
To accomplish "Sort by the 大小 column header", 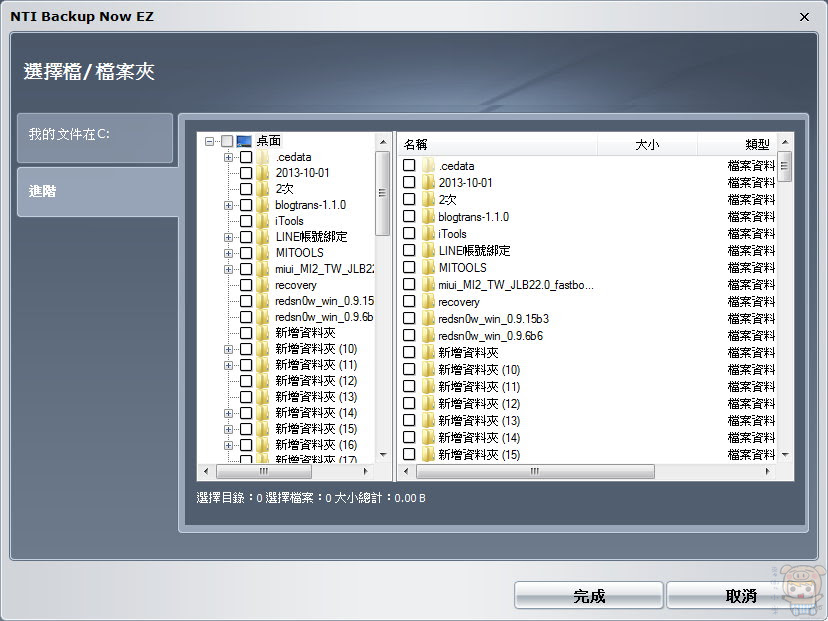I will (x=647, y=144).
